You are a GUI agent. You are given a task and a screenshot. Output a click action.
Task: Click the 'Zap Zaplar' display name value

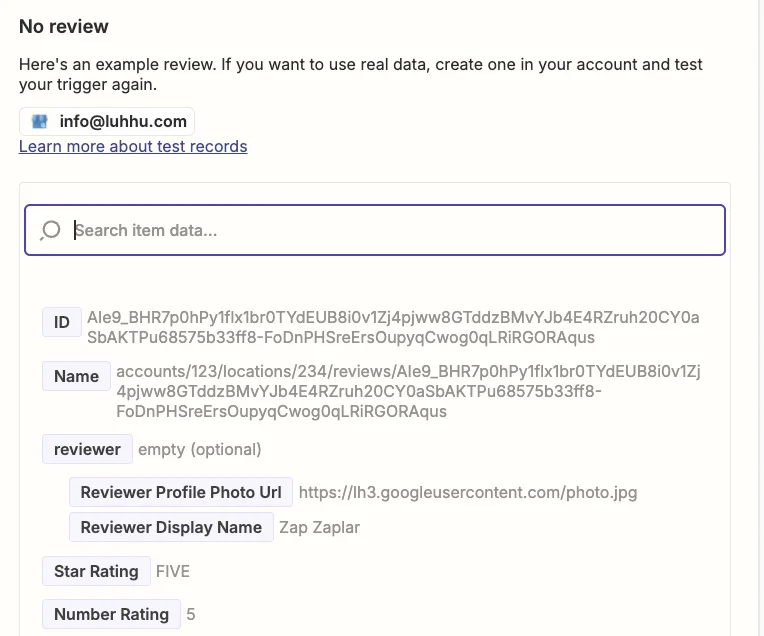point(320,527)
